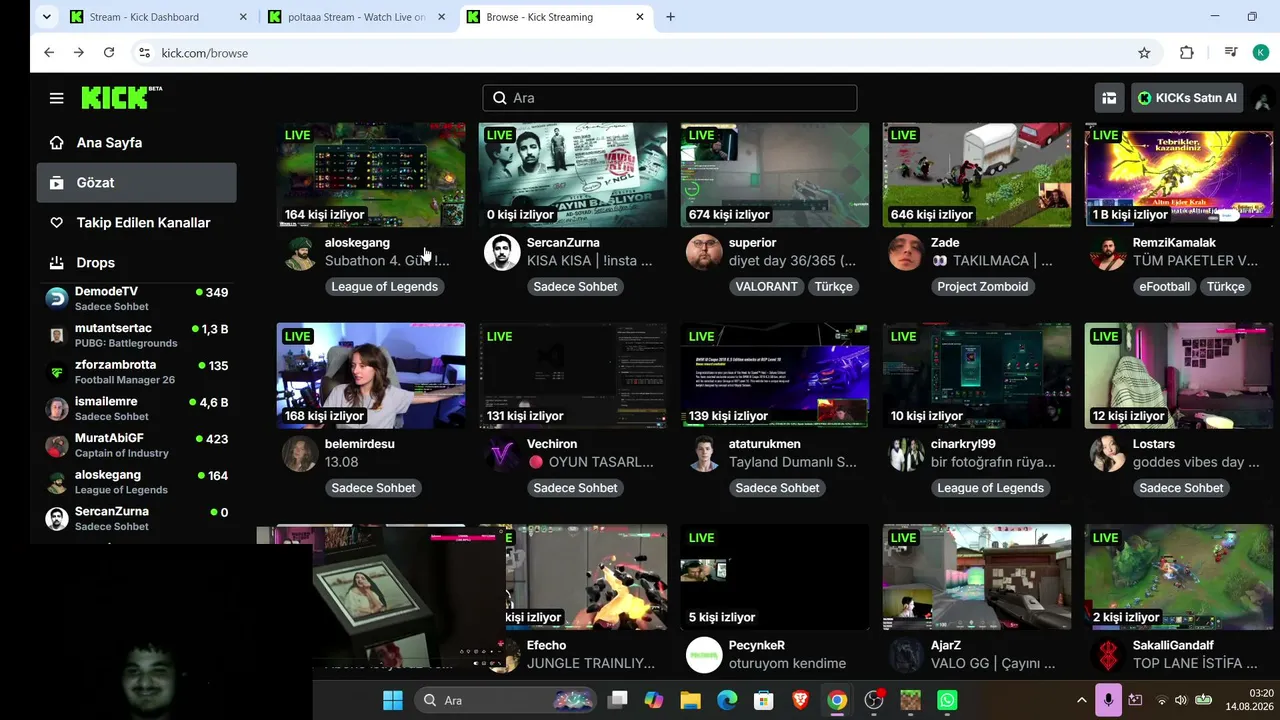1280x720 pixels.
Task: Open DemodeTV in the sidebar channel list
Action: coord(137,298)
